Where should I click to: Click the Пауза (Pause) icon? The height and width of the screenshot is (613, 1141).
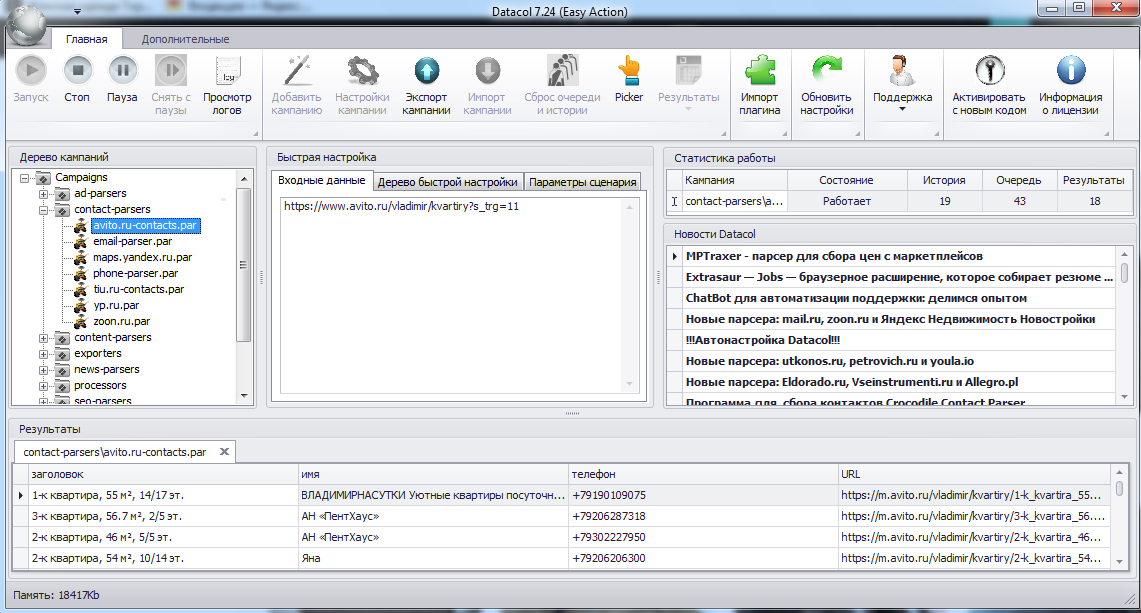122,71
